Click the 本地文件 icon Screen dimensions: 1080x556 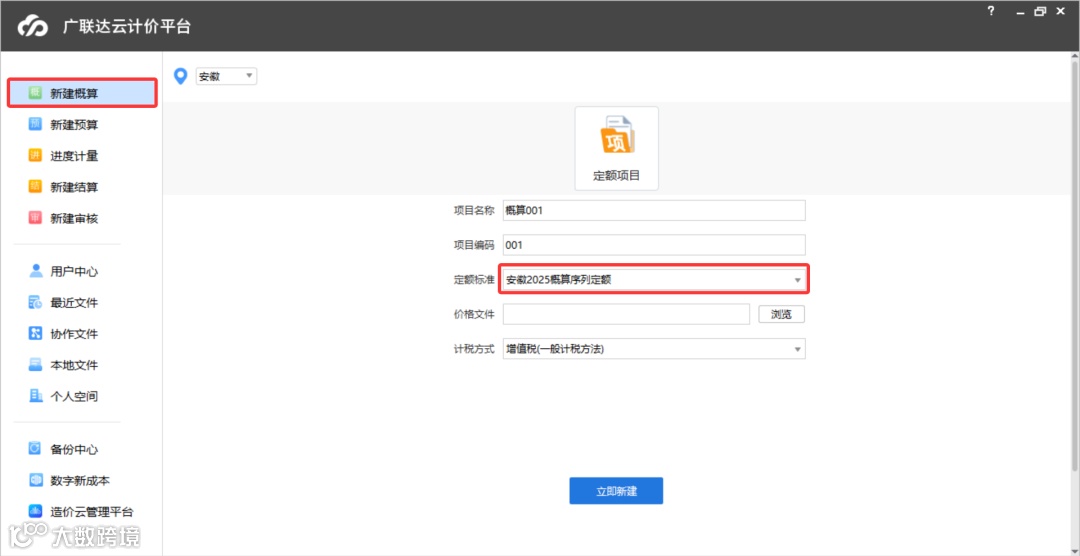[x=35, y=364]
